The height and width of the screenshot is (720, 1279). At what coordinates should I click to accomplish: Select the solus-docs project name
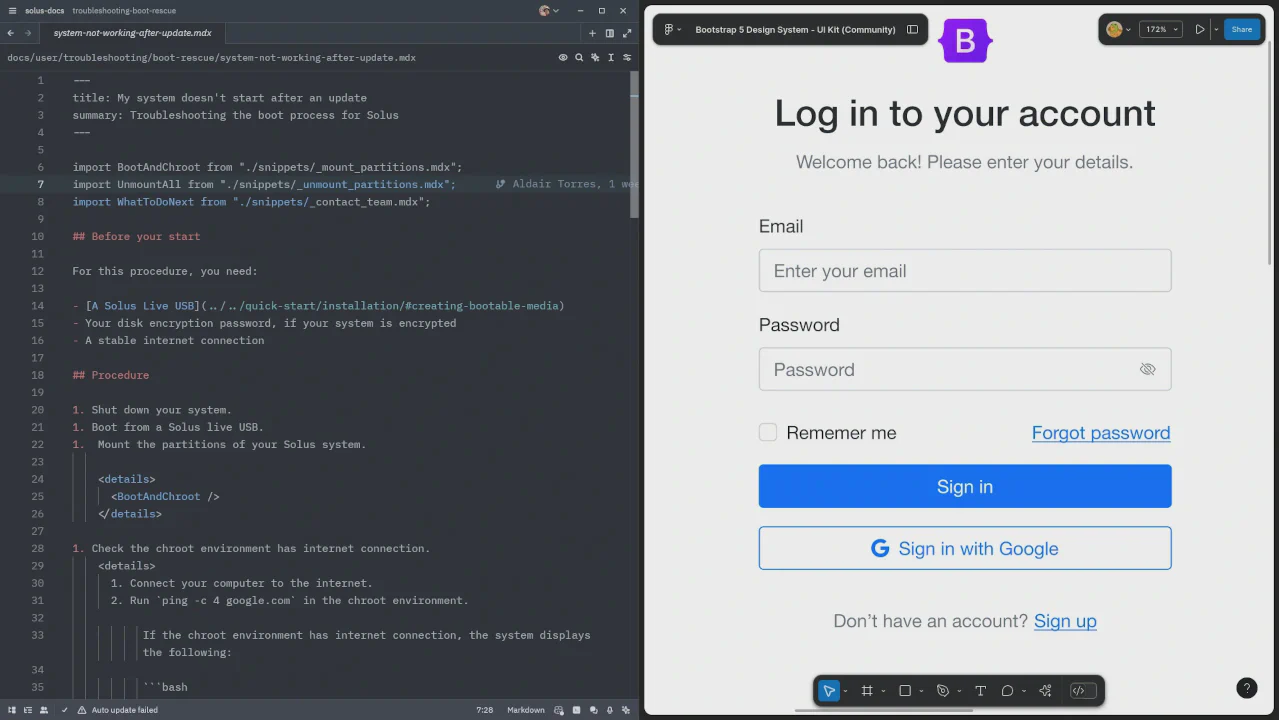[45, 11]
